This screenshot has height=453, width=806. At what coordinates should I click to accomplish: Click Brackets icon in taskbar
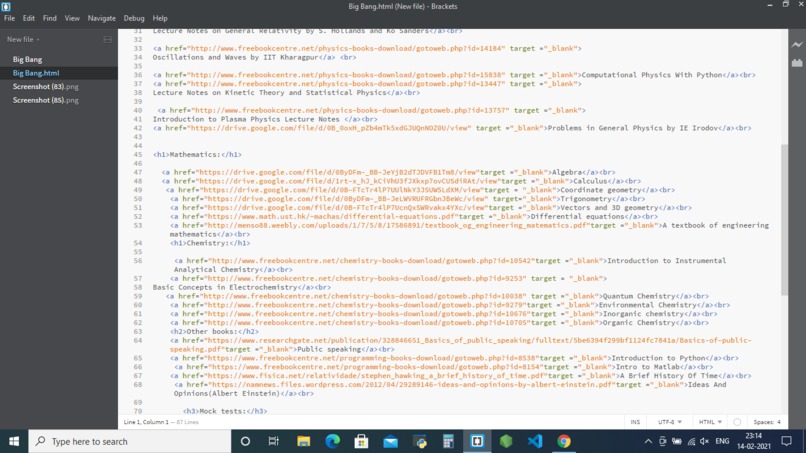point(477,441)
